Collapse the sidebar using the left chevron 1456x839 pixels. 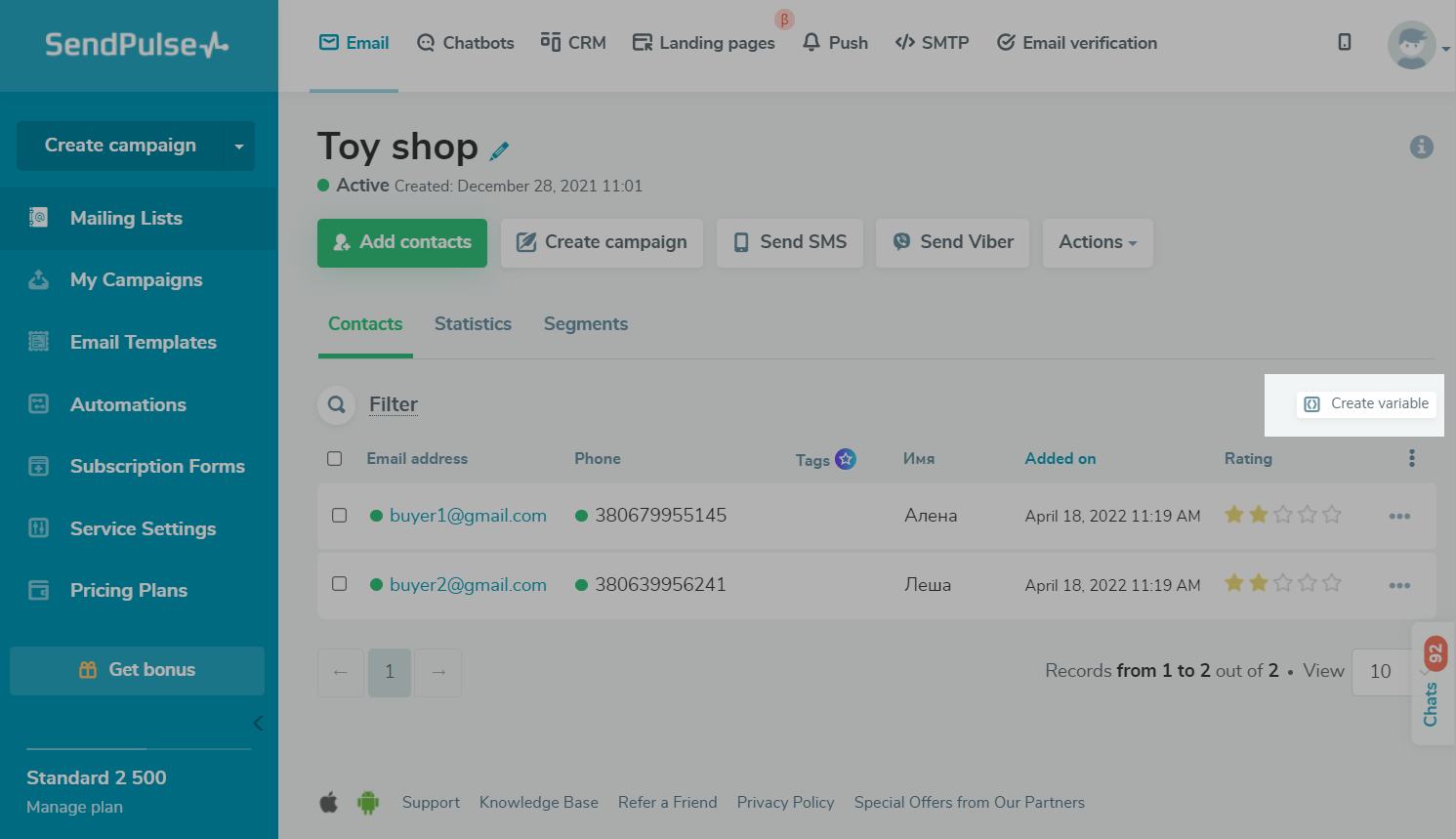[258, 724]
